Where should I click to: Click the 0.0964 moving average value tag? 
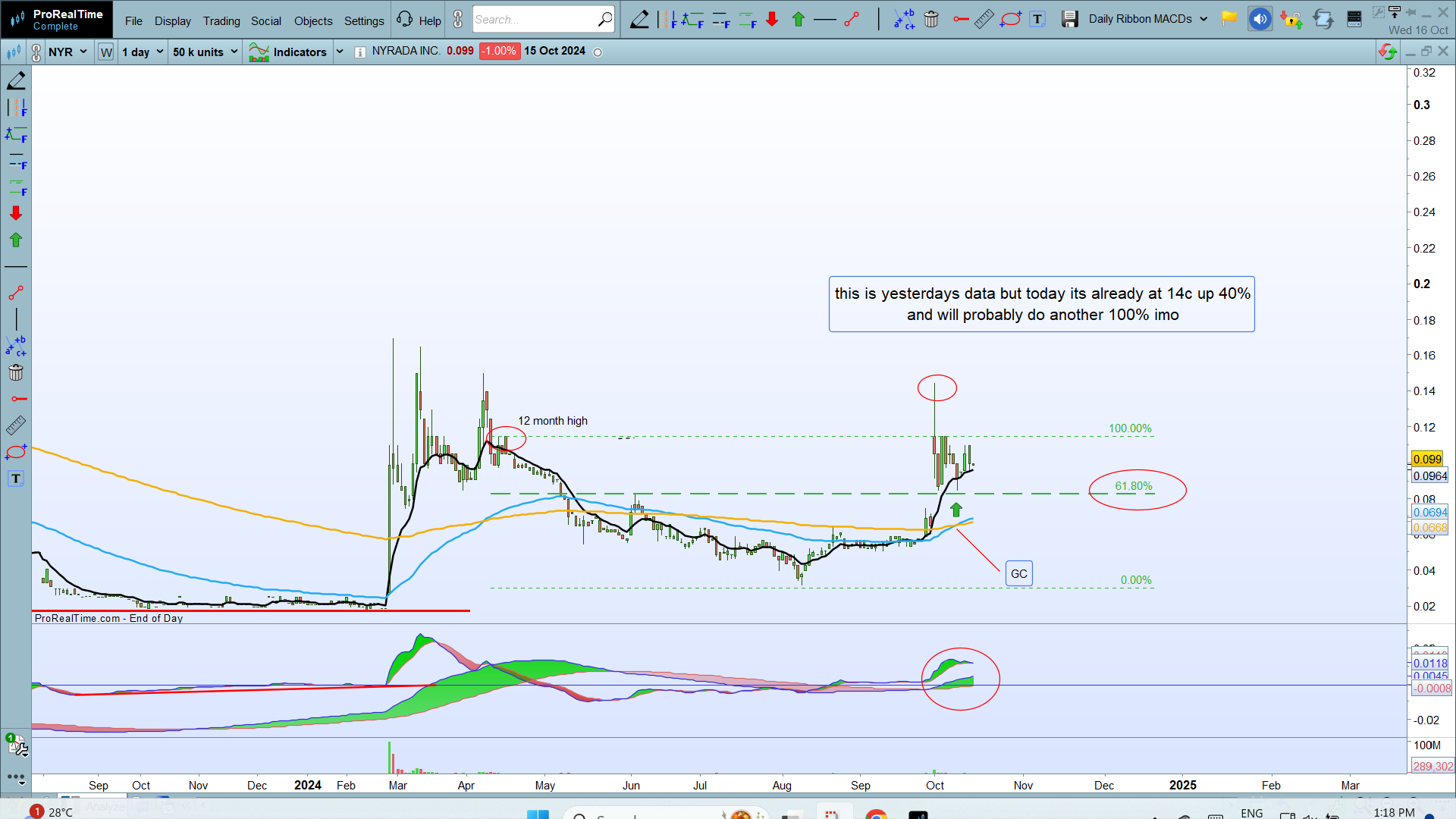coord(1429,476)
